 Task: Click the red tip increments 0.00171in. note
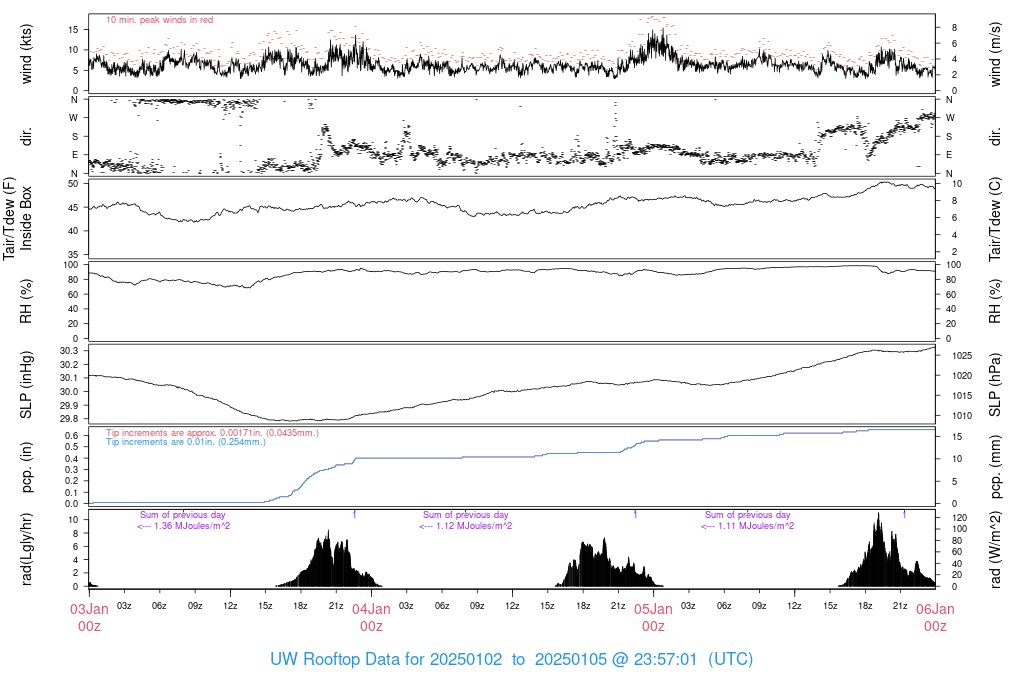coord(212,433)
